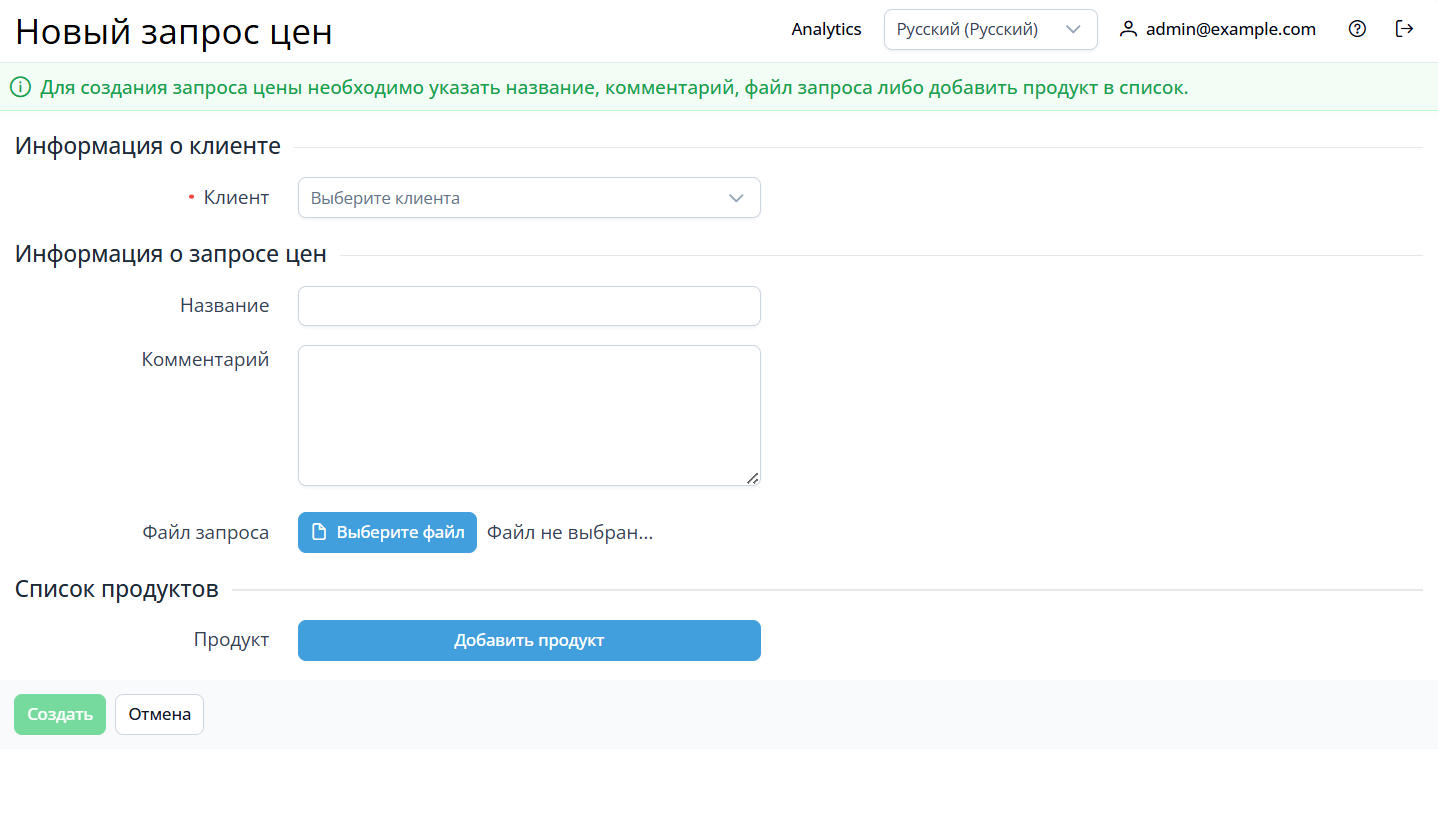1438x816 pixels.
Task: Click the Добавить продукт button
Action: coord(529,640)
